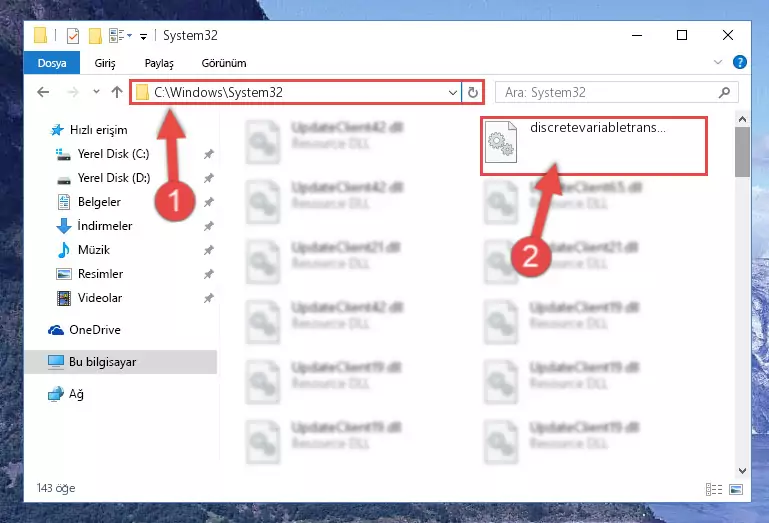Click the discretevariabletrans file gear icon
The width and height of the screenshot is (769, 523).
(501, 142)
